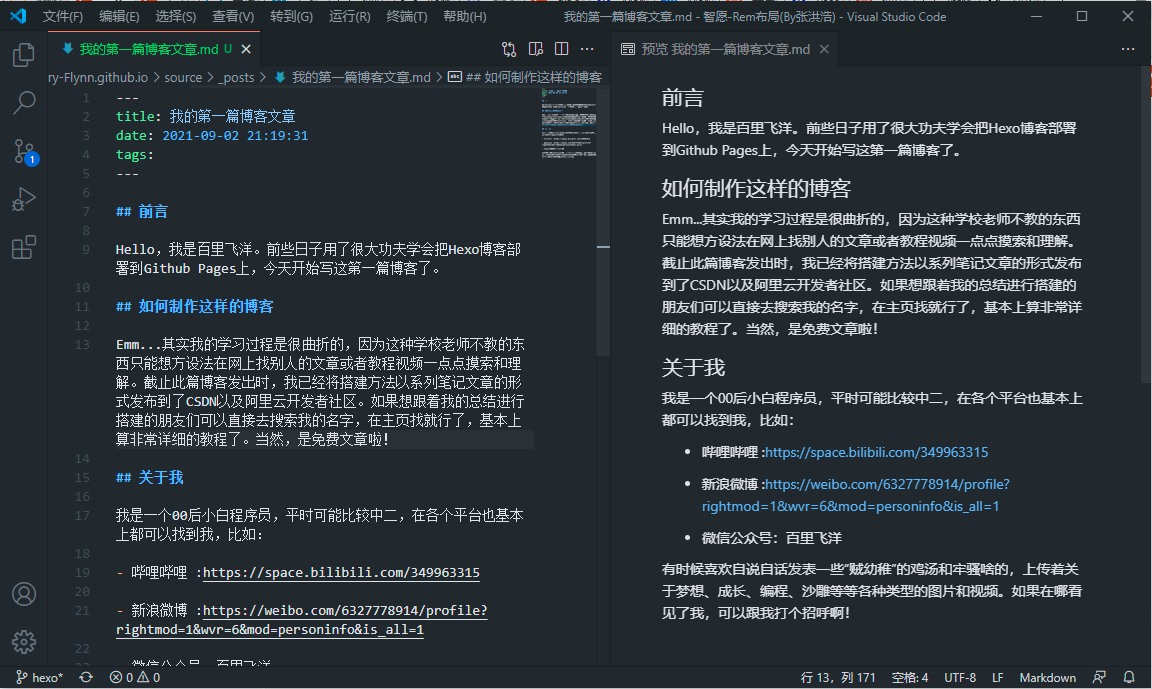Synchronize changes in the status bar
Viewport: 1152px width, 689px height.
click(x=86, y=677)
